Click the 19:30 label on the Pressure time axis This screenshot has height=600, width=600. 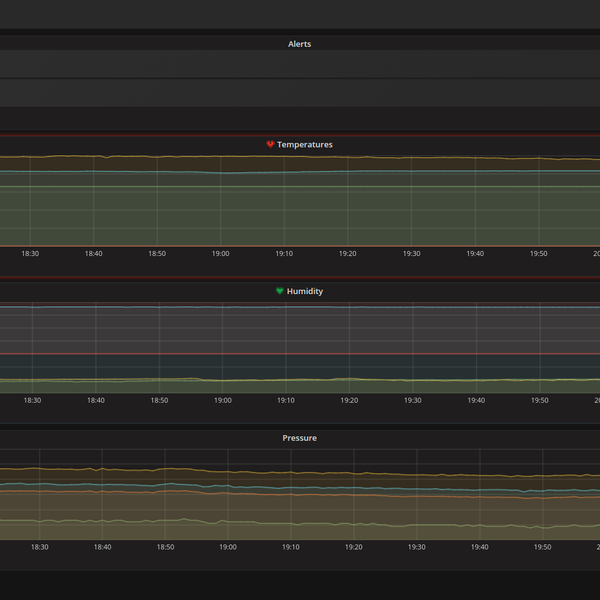pyautogui.click(x=416, y=547)
